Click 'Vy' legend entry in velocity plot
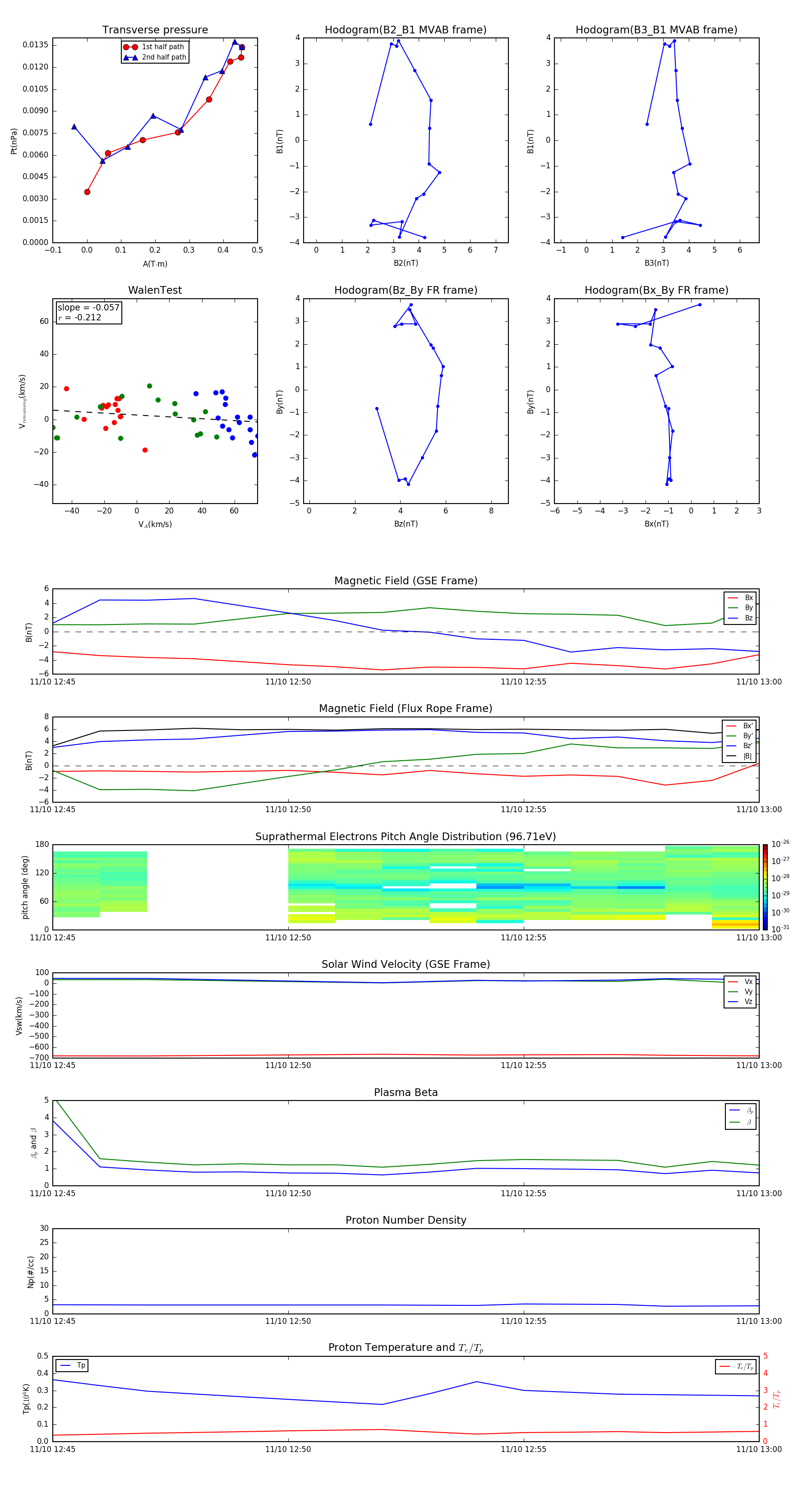 740,991
